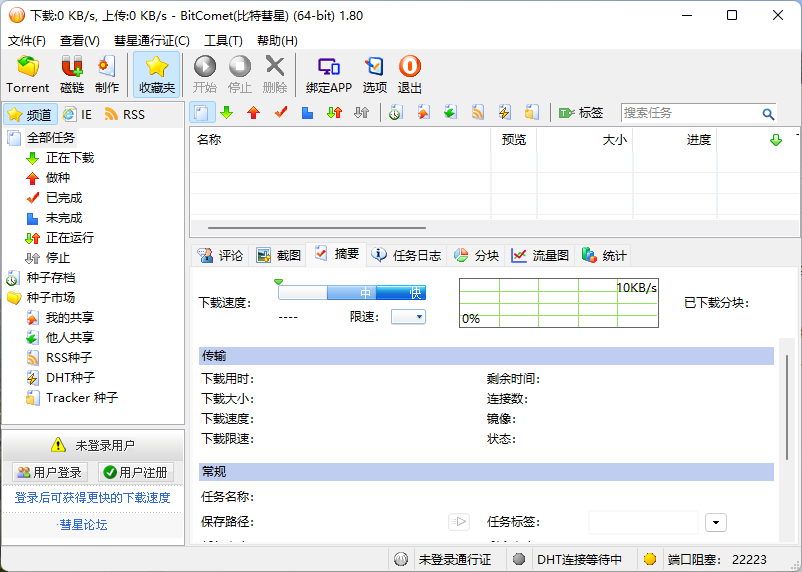Switch to the RSS sidebar tab
This screenshot has width=802, height=572.
[x=125, y=115]
